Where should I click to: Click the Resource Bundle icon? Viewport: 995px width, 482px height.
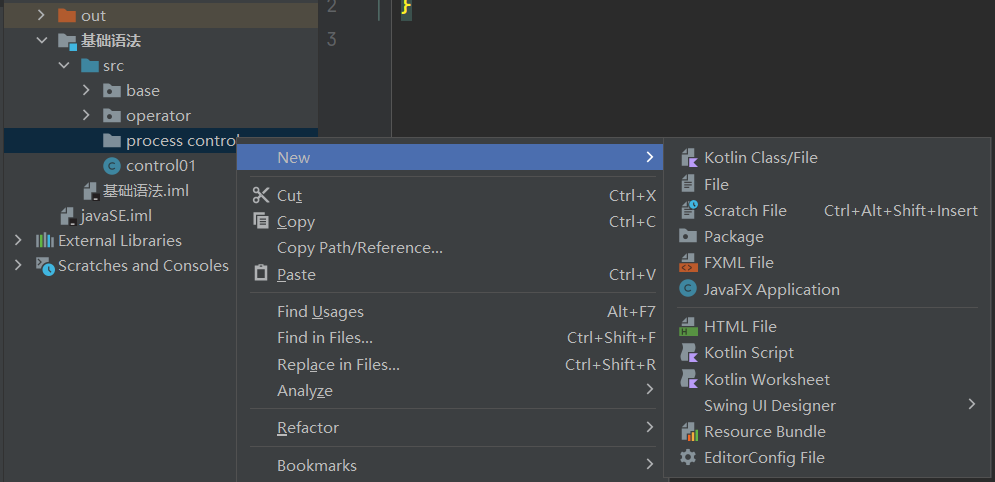[688, 432]
